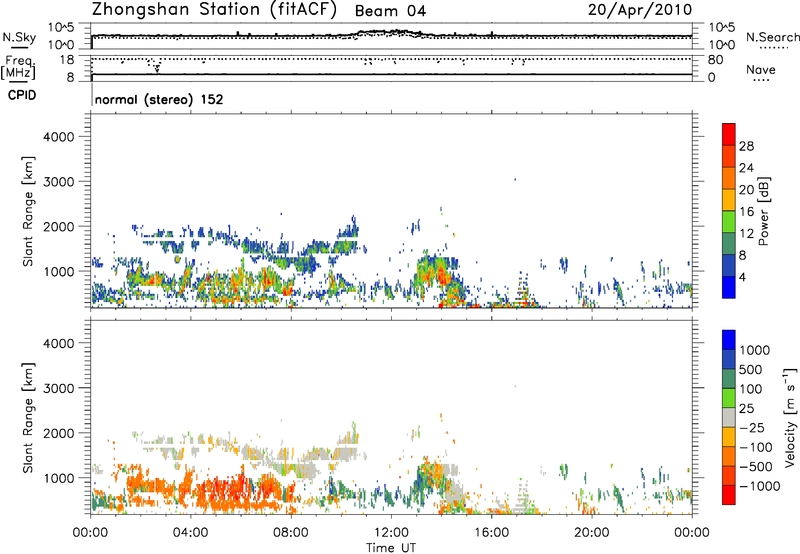This screenshot has height=554, width=800.
Task: Click the 'normal (stereo) 152' text
Action: point(159,99)
